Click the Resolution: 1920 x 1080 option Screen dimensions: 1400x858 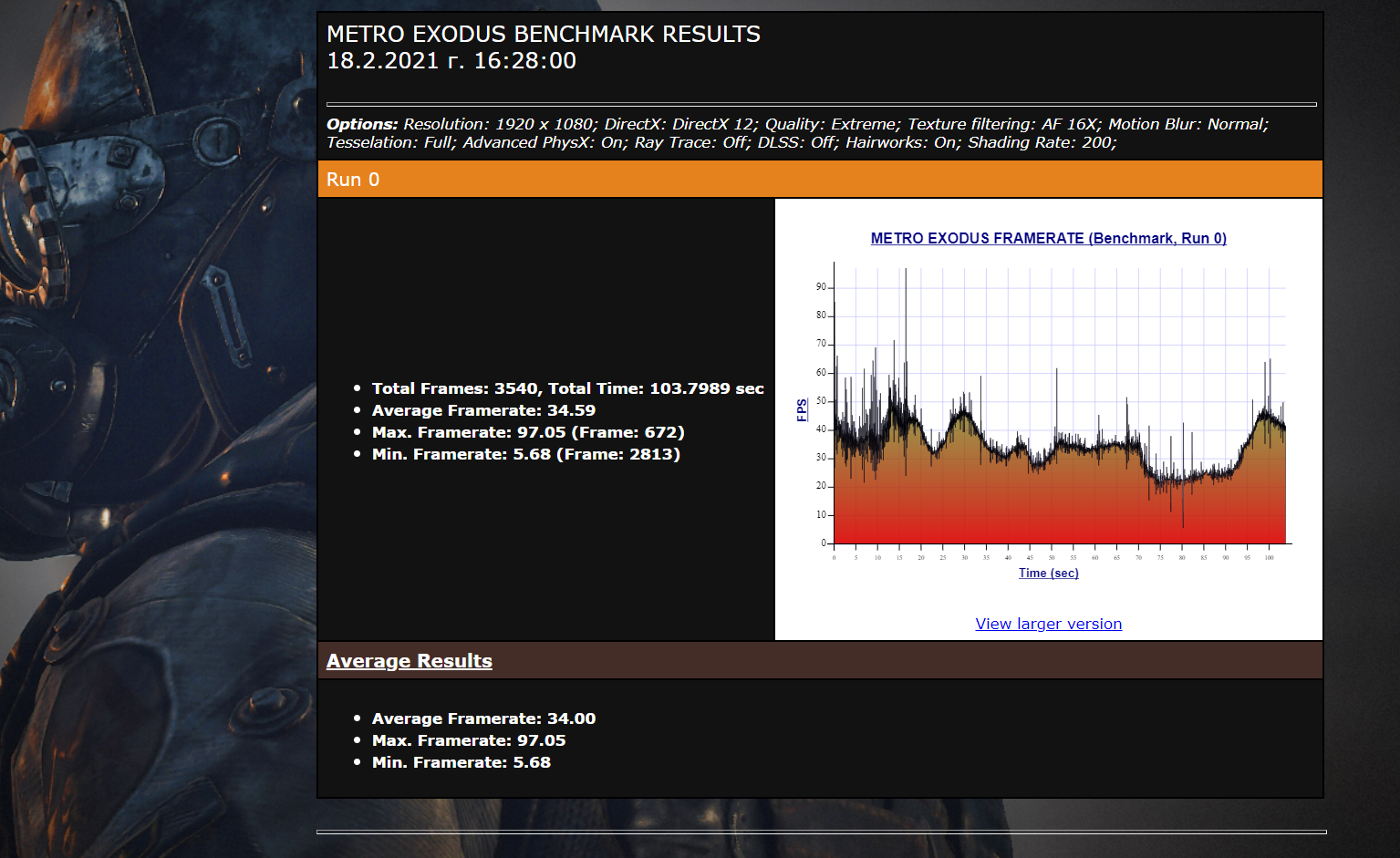coord(500,124)
